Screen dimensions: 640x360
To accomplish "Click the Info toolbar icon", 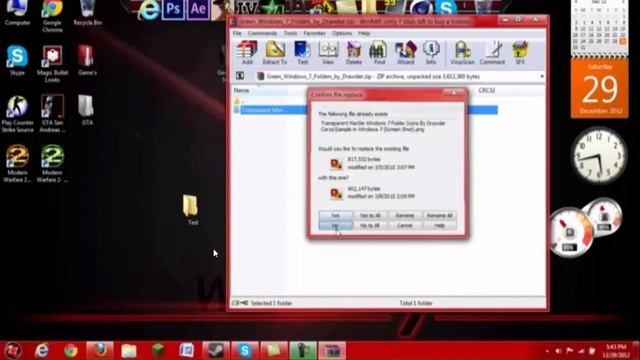I will coord(431,53).
